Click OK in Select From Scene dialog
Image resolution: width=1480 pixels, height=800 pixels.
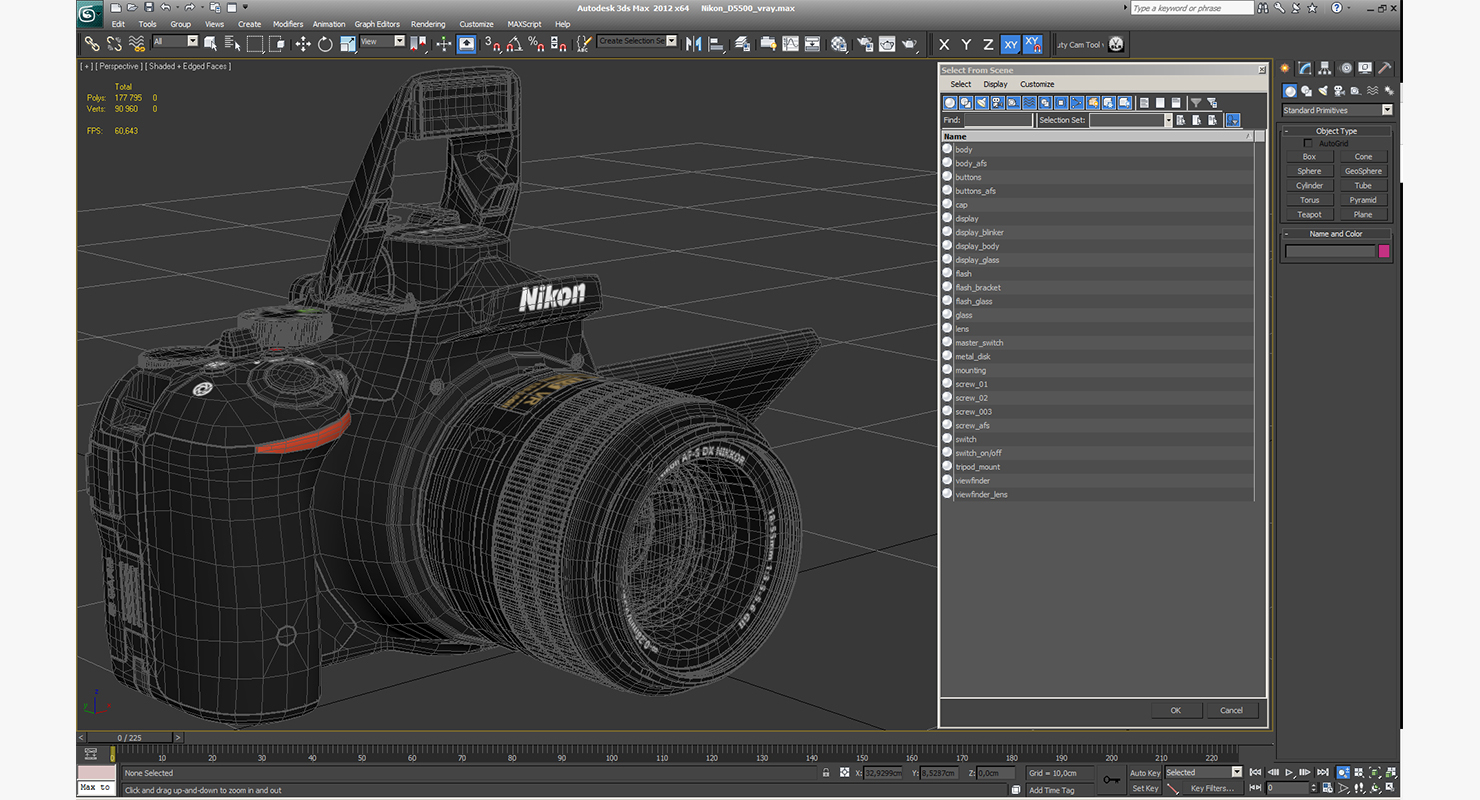(x=1176, y=710)
